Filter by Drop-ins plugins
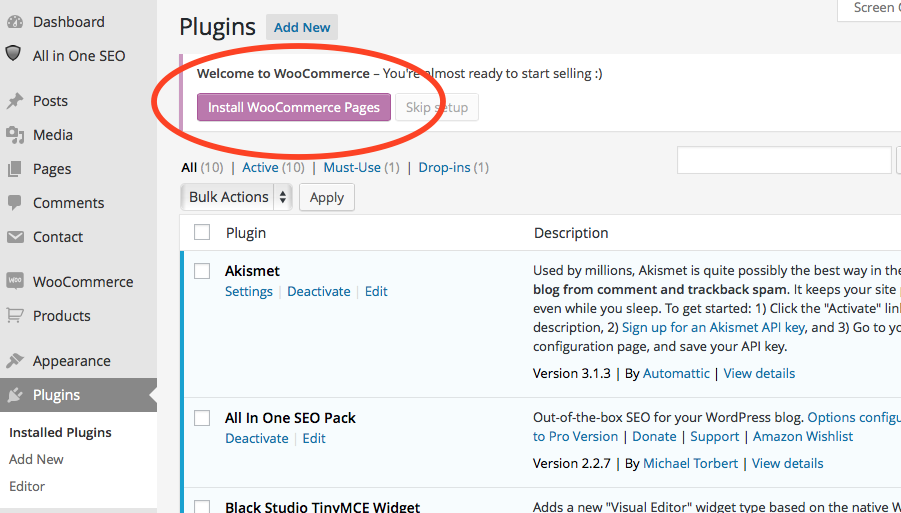The width and height of the screenshot is (901, 513). point(444,167)
